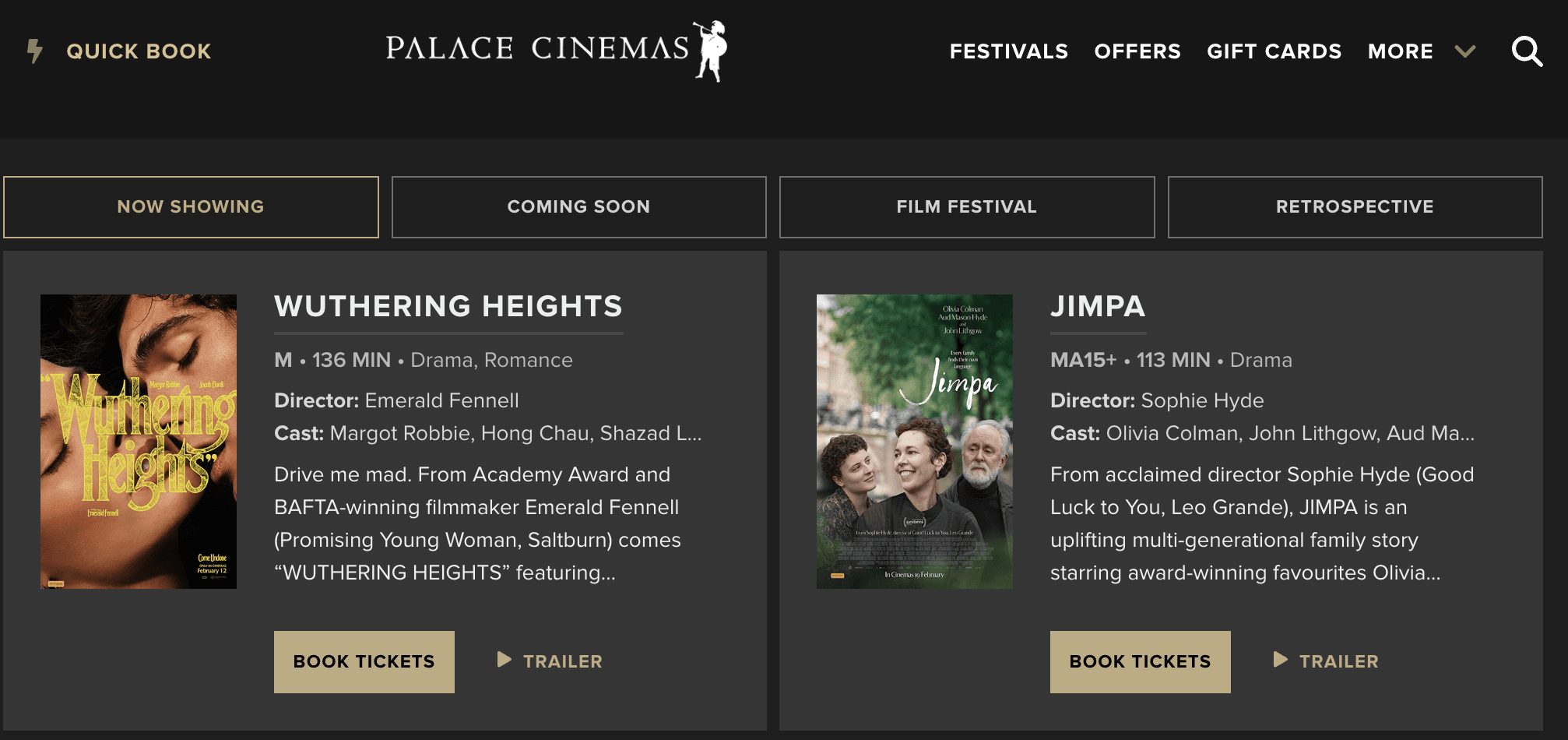Viewport: 1568px width, 740px height.
Task: Click the Quick Book lightning bolt icon
Action: tap(35, 51)
